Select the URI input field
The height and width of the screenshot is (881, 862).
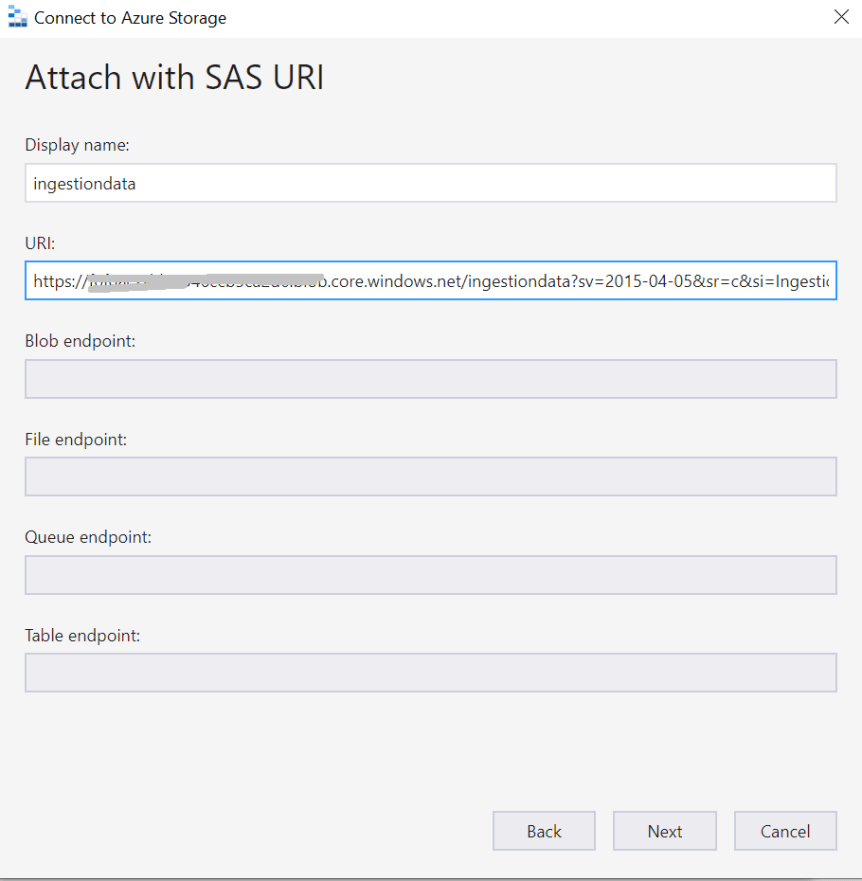(x=430, y=281)
